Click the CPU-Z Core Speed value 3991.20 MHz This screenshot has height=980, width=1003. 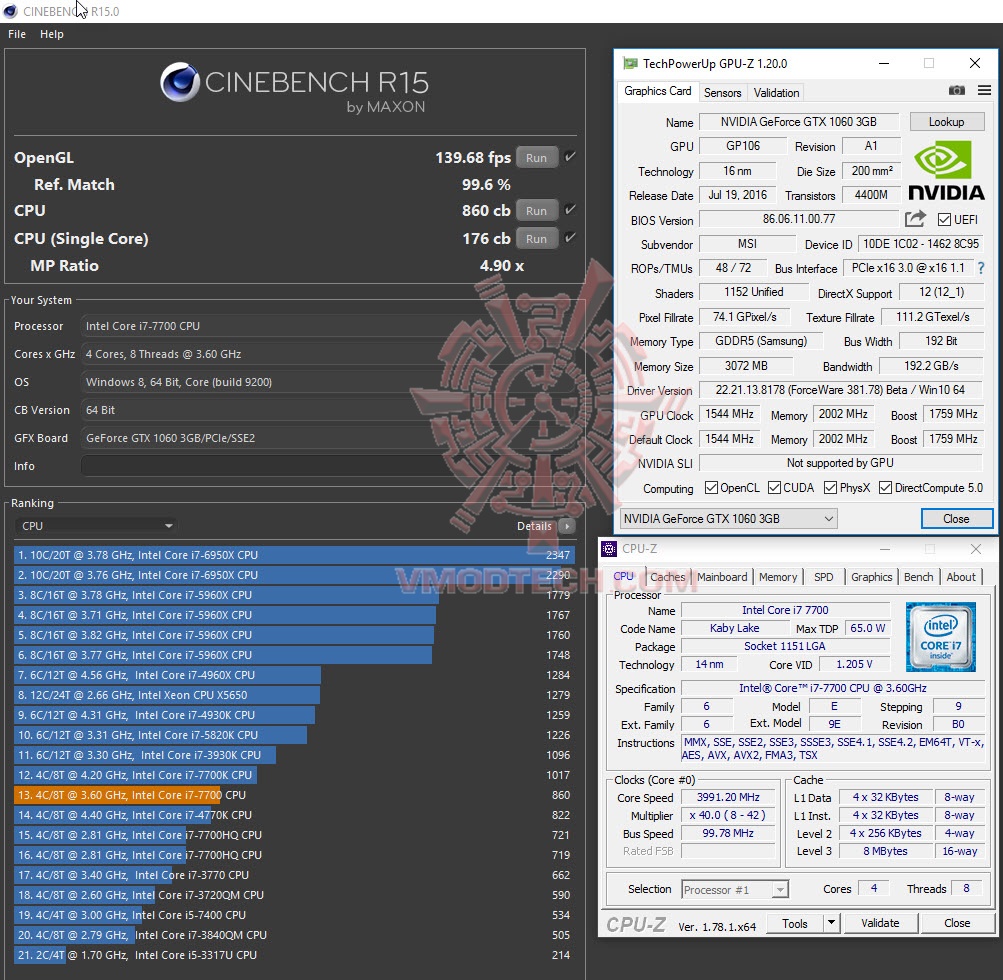tap(728, 798)
